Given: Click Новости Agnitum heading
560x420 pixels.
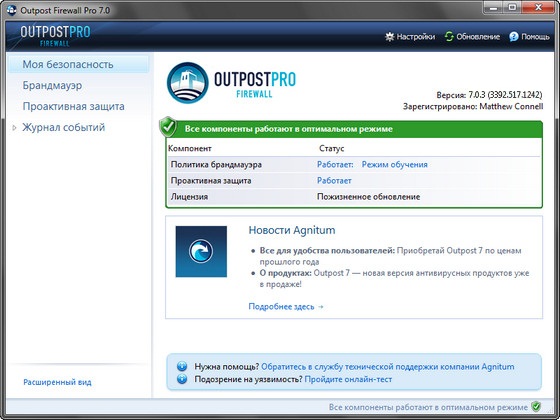Looking at the screenshot, I should pos(292,230).
